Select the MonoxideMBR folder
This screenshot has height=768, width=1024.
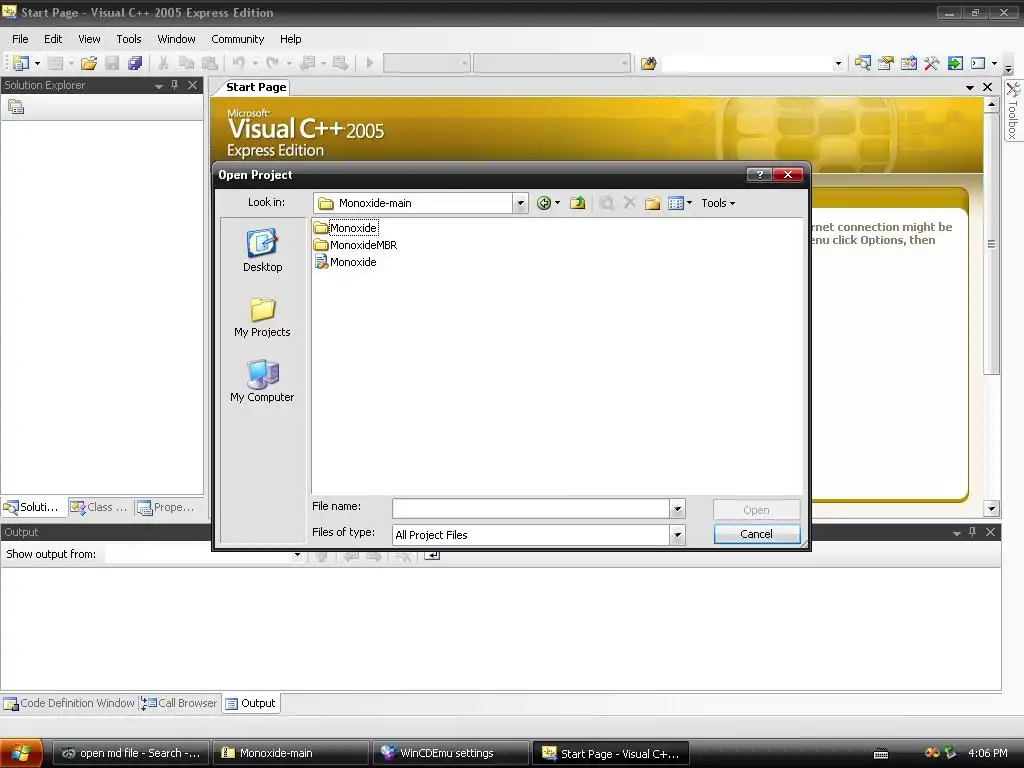356,245
